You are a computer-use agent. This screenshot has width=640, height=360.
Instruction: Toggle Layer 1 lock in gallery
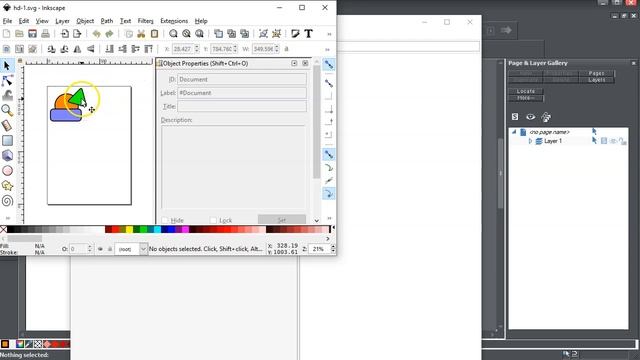coord(622,141)
